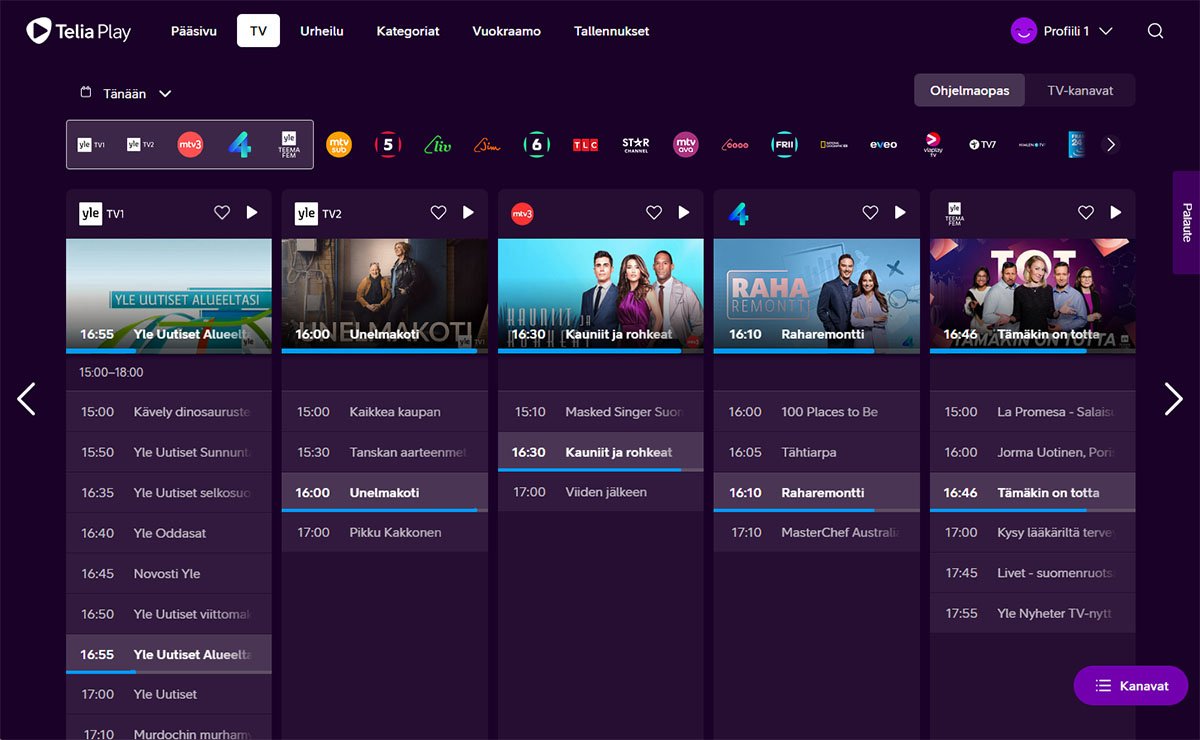1200x740 pixels.
Task: Select the FRII channel icon
Action: point(784,145)
